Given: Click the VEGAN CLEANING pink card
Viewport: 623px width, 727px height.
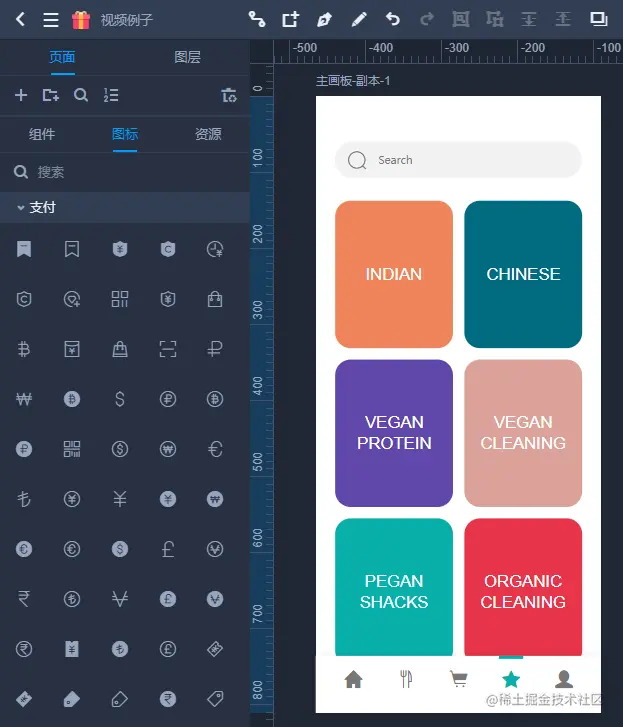Looking at the screenshot, I should (x=523, y=433).
